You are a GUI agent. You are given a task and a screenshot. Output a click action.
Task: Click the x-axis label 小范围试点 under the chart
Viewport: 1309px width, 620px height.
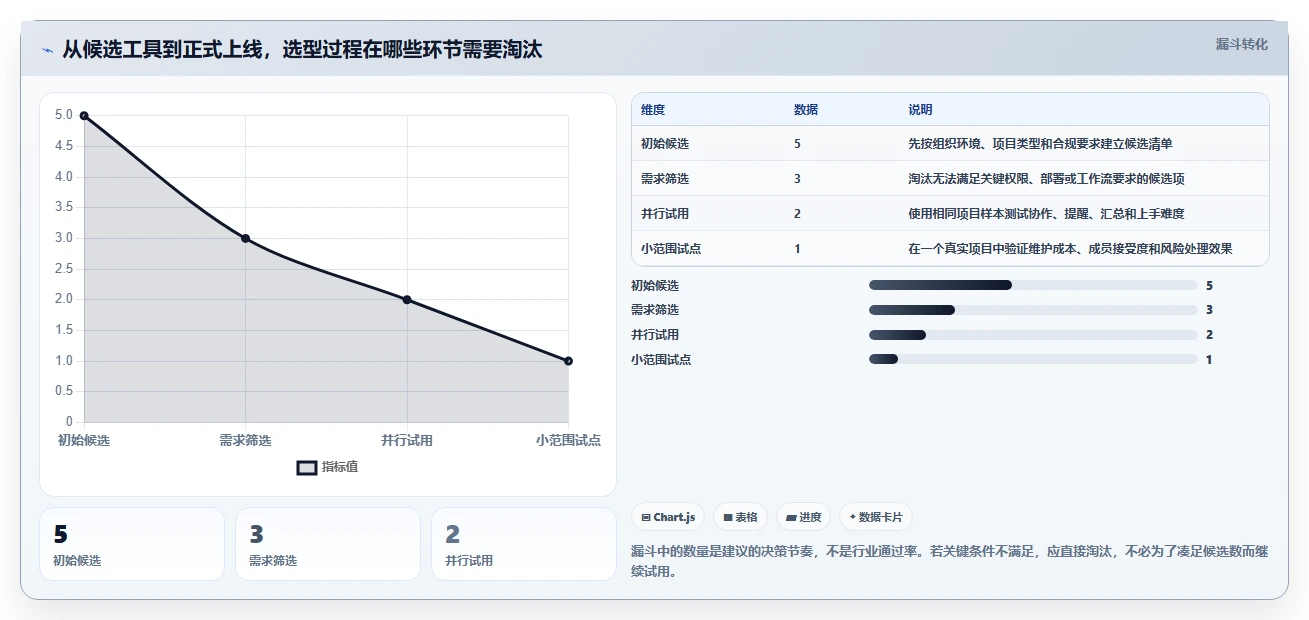coord(568,440)
